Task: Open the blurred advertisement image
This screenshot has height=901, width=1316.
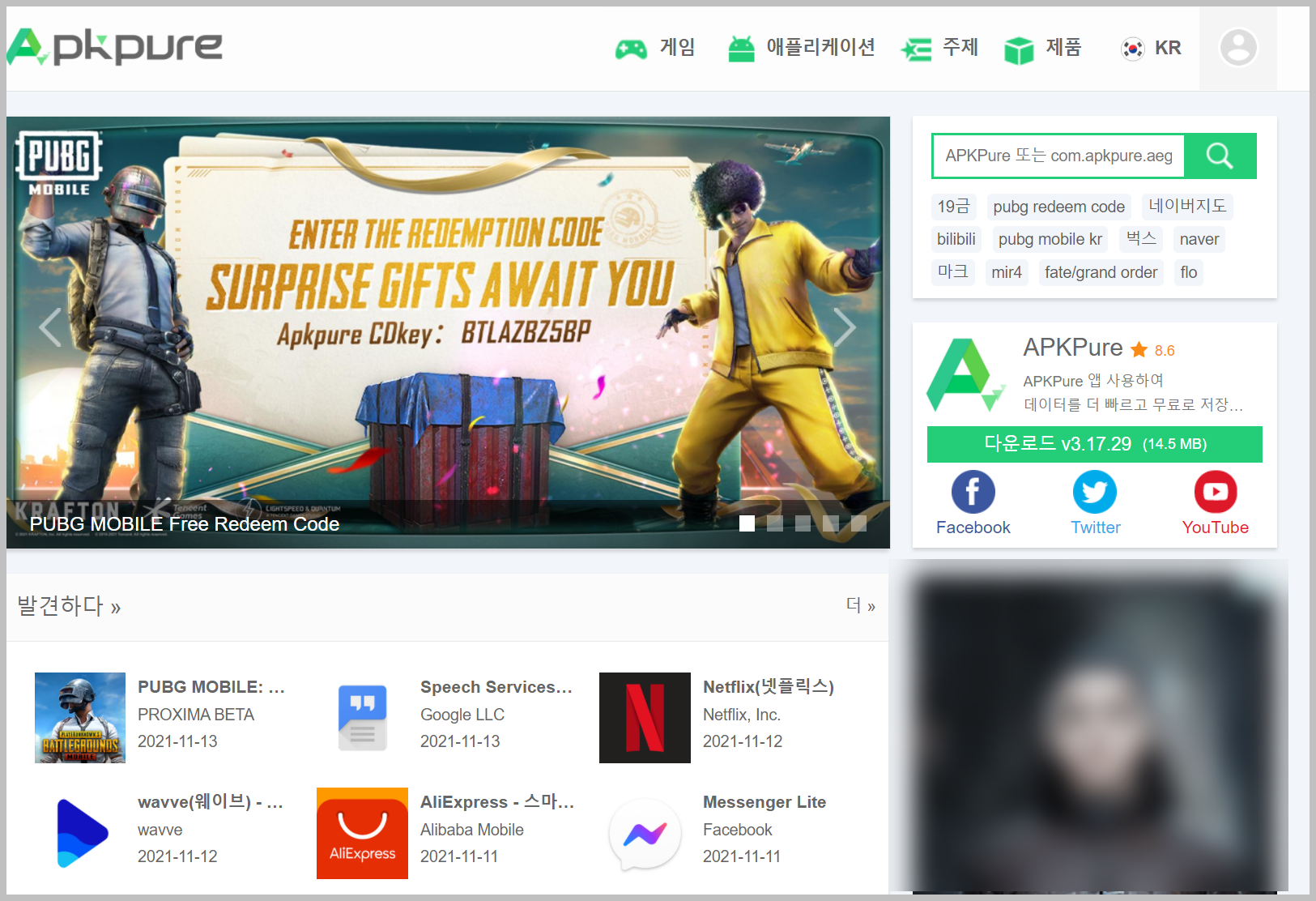Action: pos(1088,727)
